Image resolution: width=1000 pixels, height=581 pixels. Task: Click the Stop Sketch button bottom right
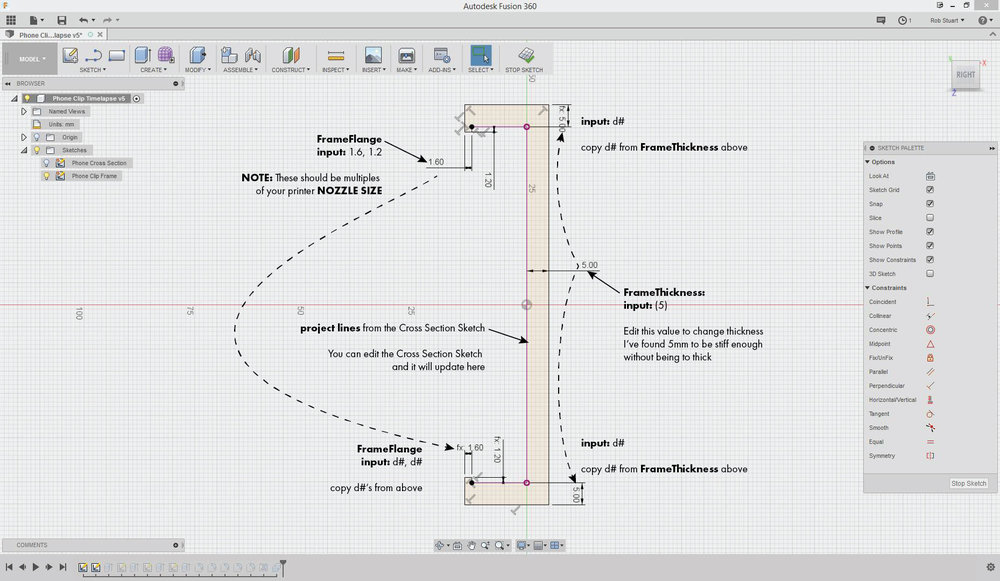point(967,483)
